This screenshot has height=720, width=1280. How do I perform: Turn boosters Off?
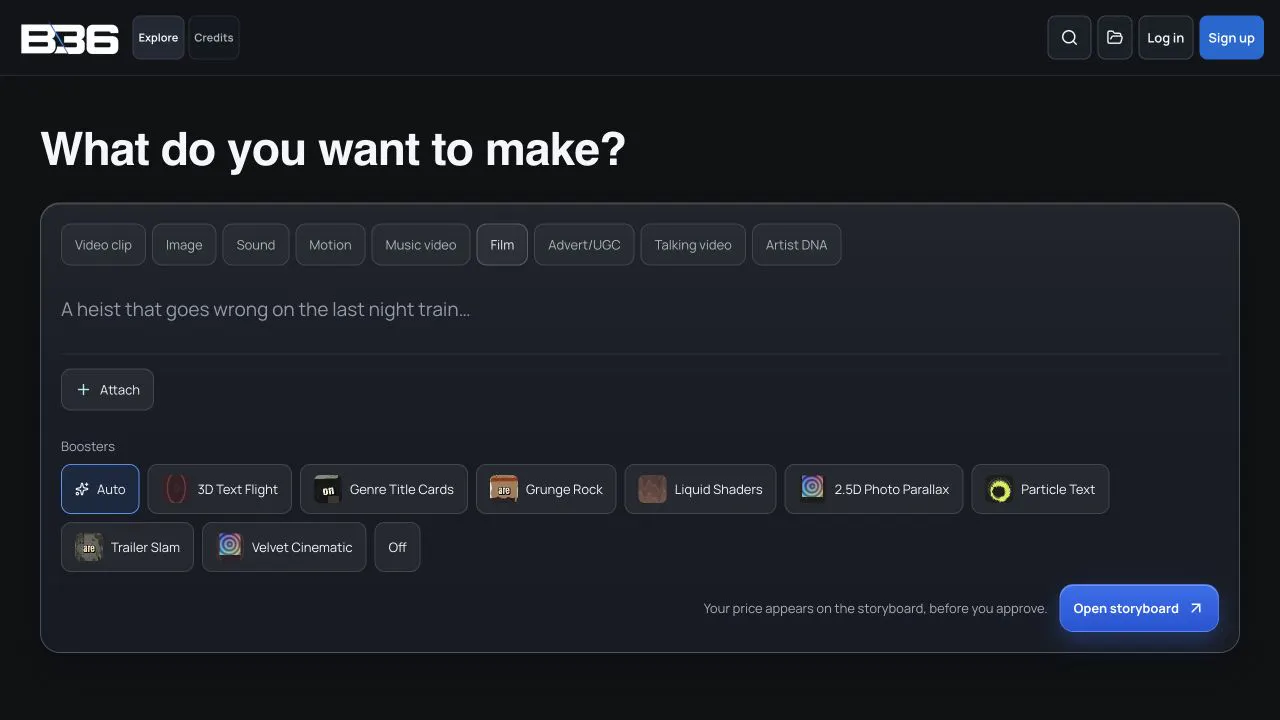(x=397, y=547)
